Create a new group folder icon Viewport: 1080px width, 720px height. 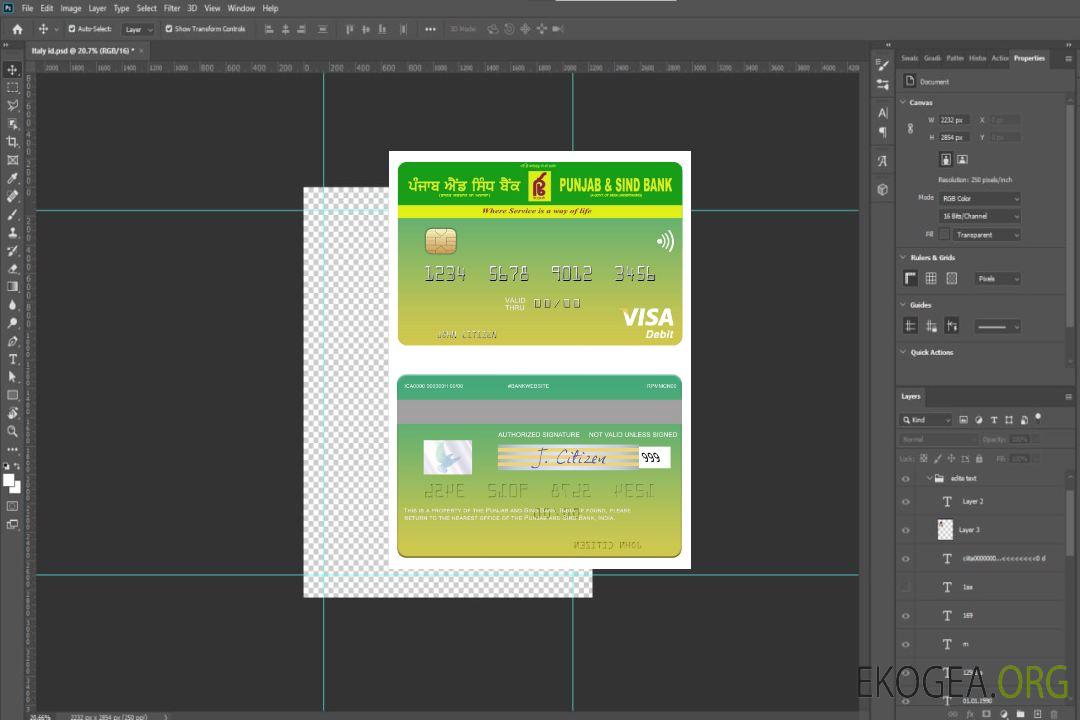tap(1020, 714)
